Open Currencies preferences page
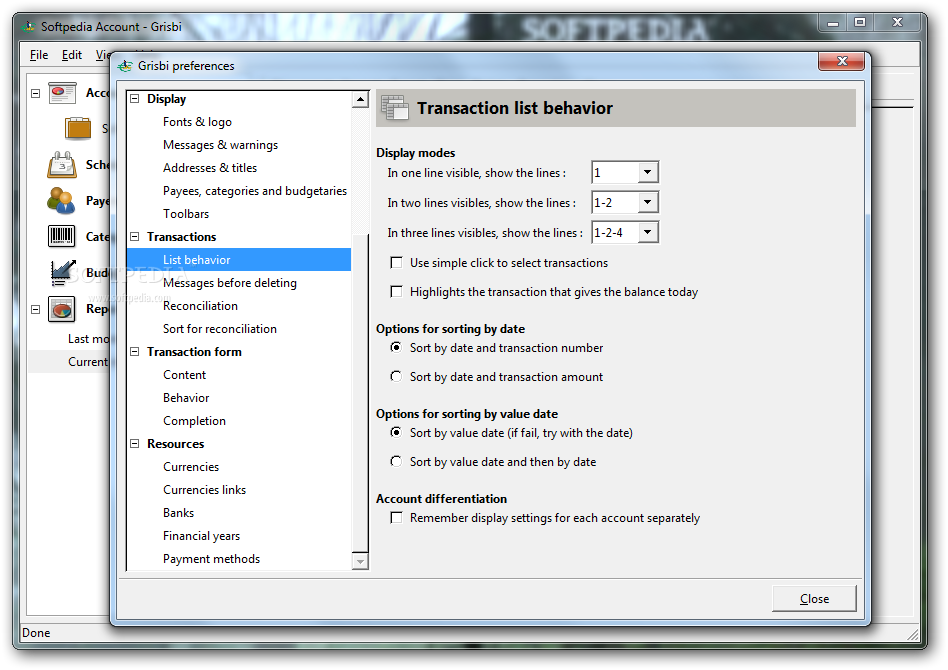This screenshot has width=948, height=670. tap(191, 466)
